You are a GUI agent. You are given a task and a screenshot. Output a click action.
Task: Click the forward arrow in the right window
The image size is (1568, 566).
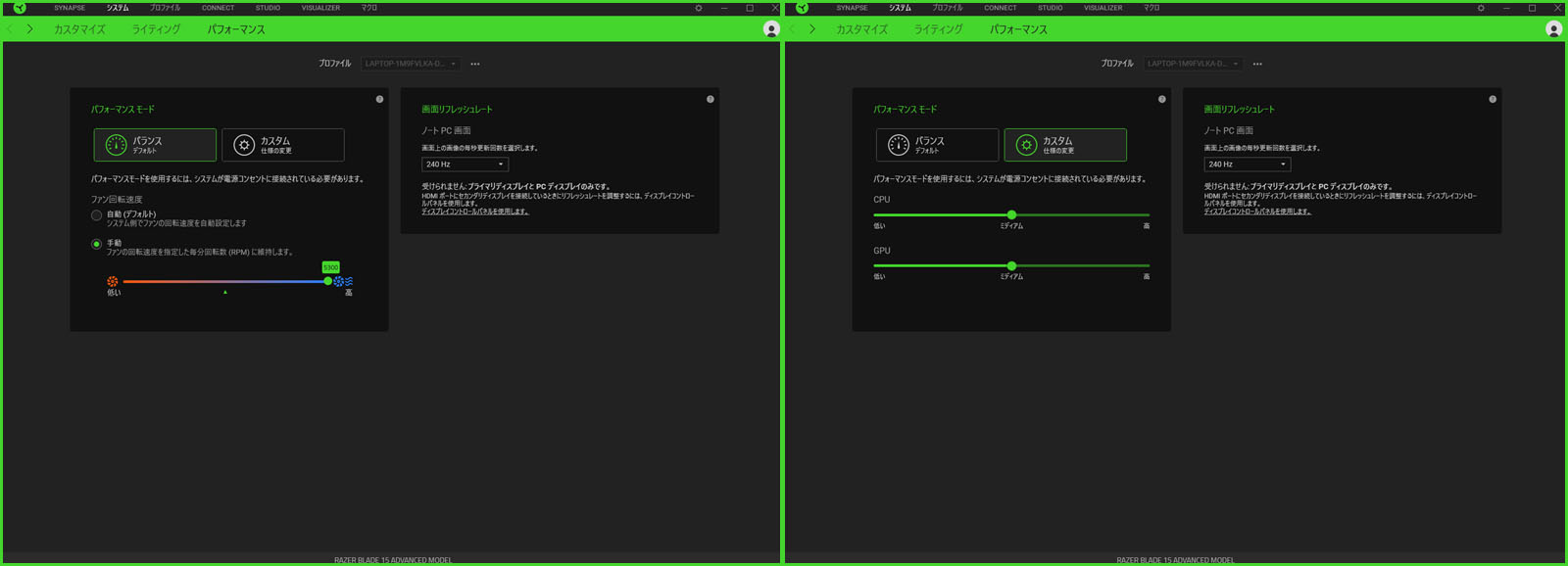(812, 29)
